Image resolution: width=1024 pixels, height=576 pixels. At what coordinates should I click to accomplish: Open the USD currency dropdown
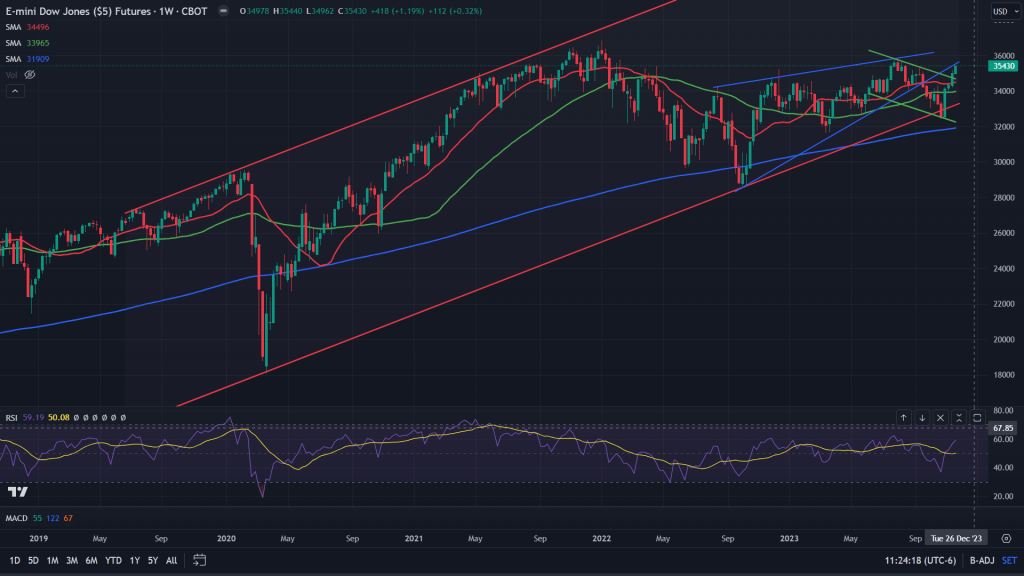1000,12
